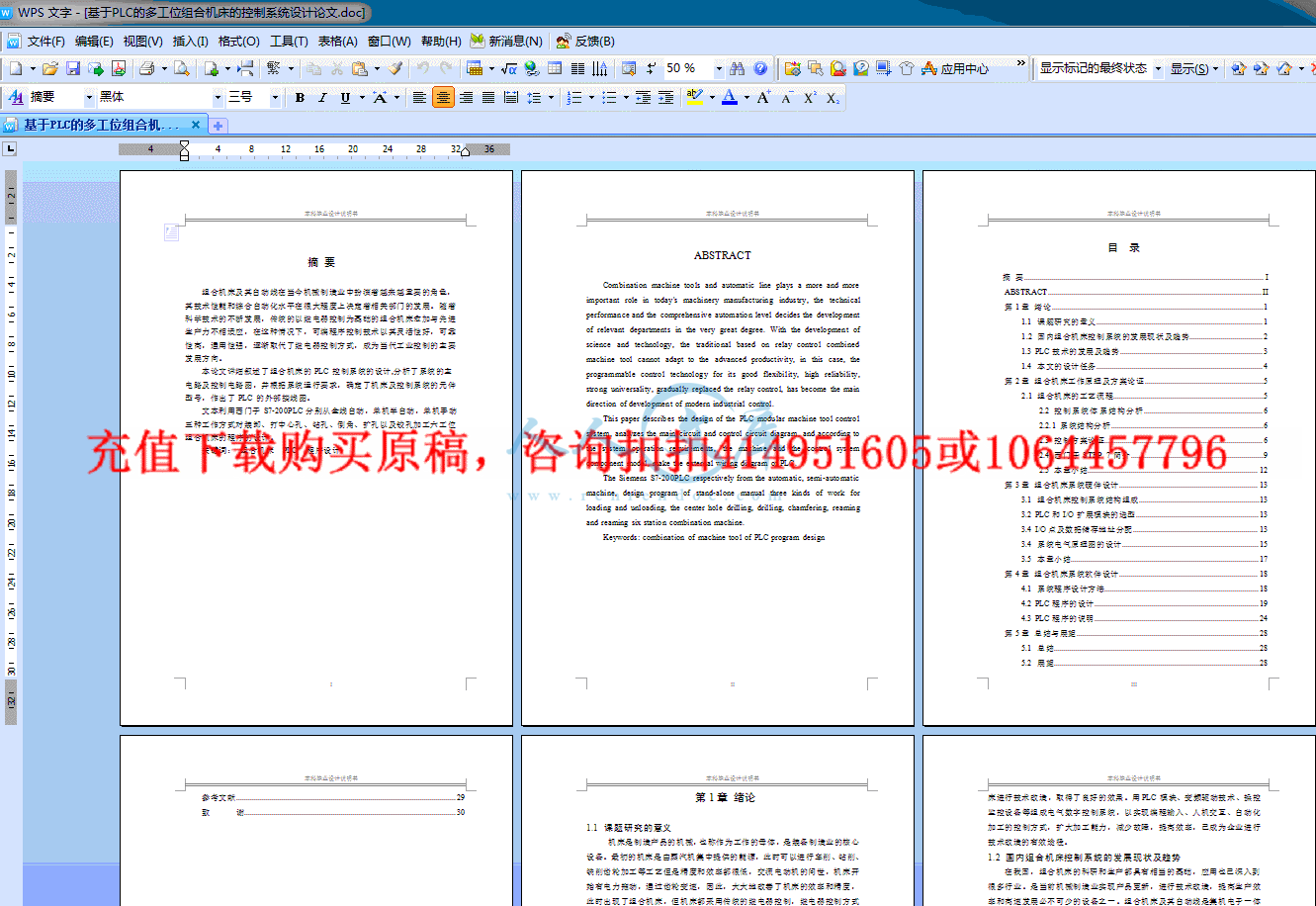Viewport: 1316px width, 906px height.
Task: Click the 新消息(N) button
Action: 506,41
